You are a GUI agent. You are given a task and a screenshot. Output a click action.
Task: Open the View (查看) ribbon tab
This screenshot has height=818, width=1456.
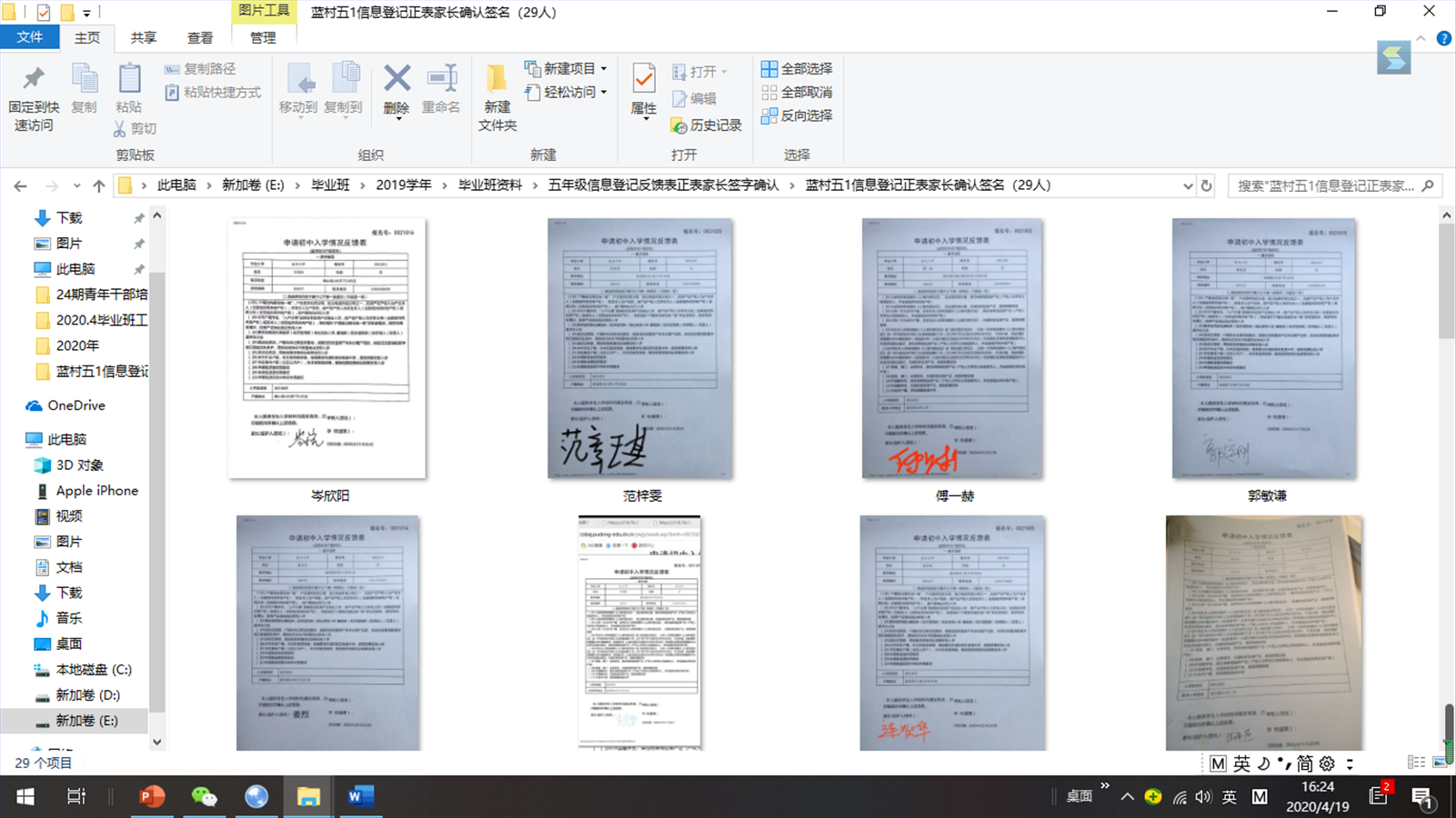click(x=199, y=37)
